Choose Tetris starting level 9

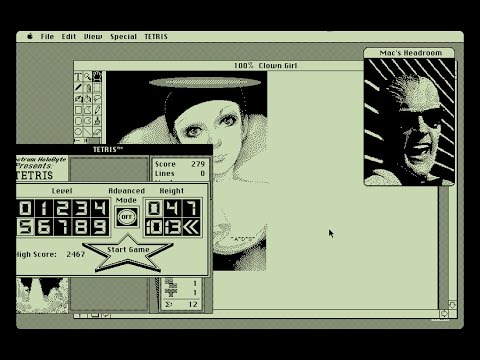100,227
